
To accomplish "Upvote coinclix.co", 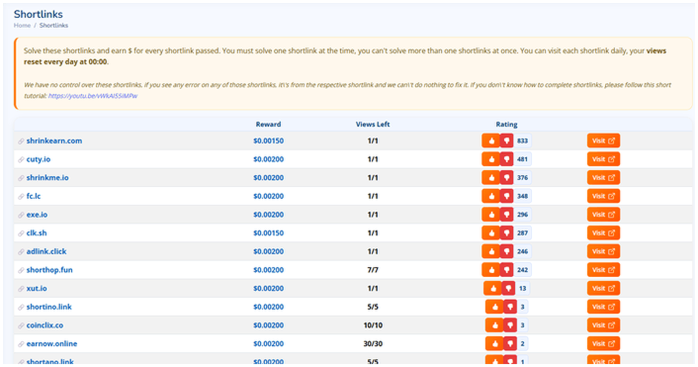I will point(494,326).
